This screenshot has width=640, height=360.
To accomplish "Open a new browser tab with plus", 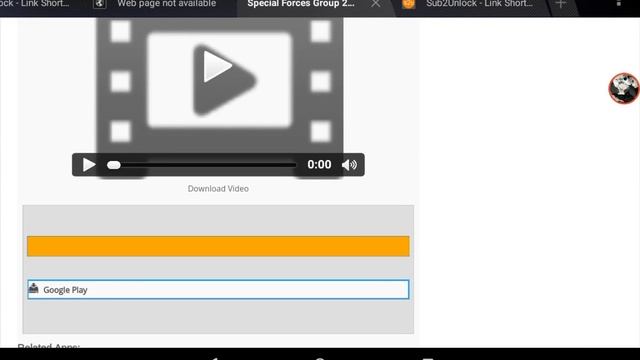I will click(560, 4).
